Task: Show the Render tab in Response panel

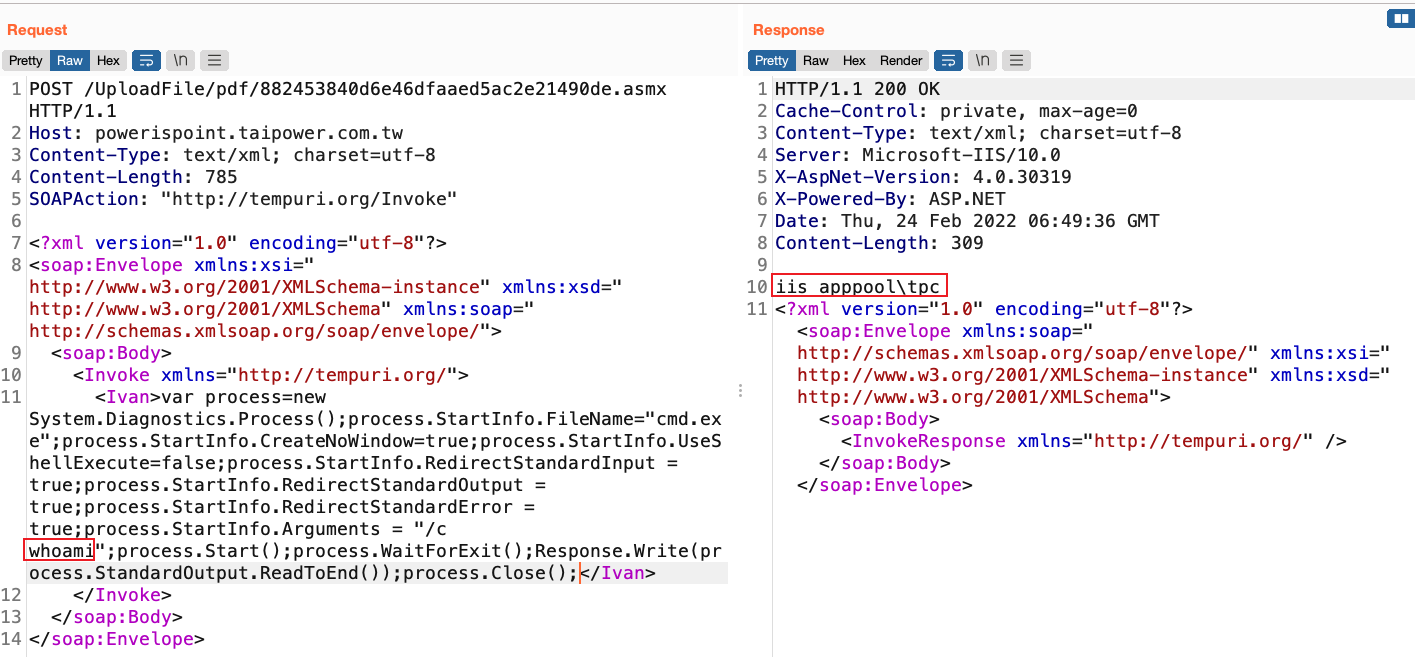Action: (x=901, y=60)
